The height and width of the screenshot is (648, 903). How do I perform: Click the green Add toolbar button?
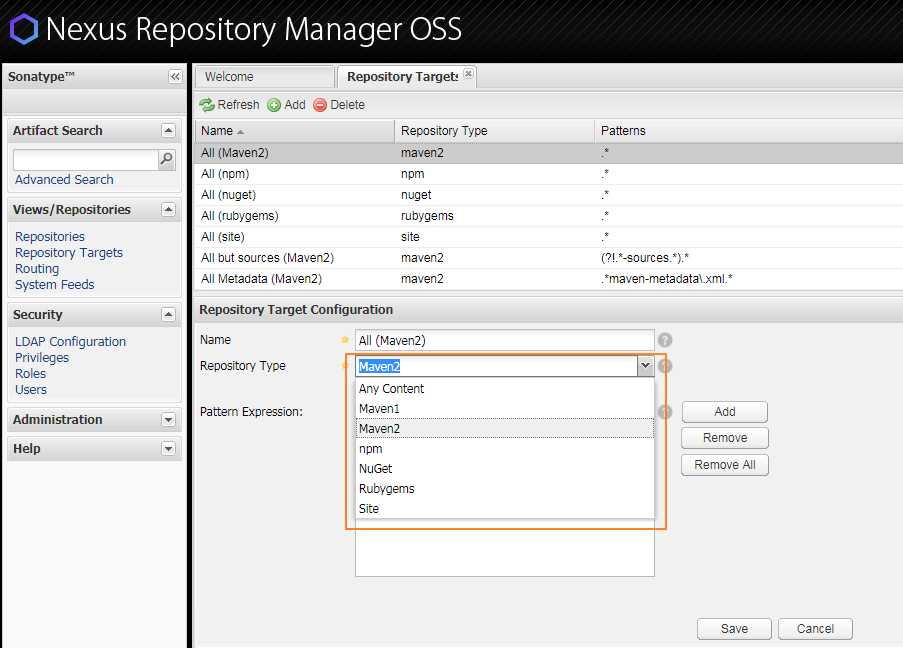click(287, 105)
